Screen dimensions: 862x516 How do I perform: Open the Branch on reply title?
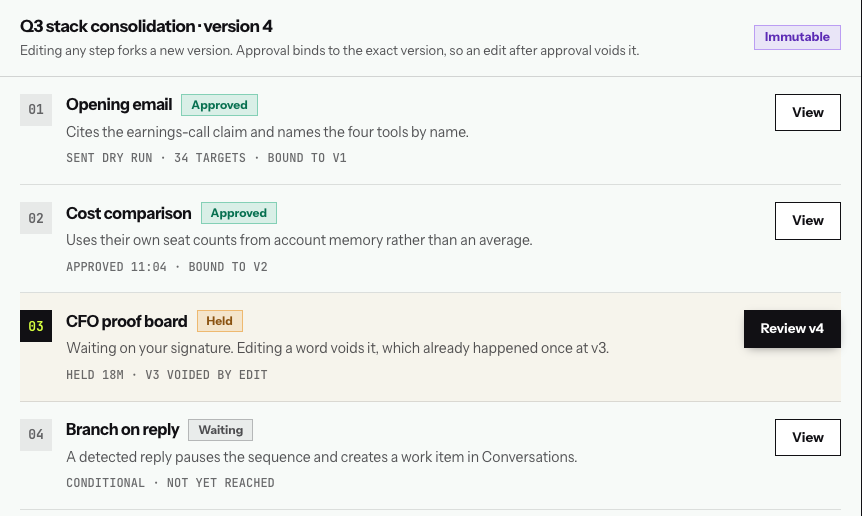tap(123, 430)
